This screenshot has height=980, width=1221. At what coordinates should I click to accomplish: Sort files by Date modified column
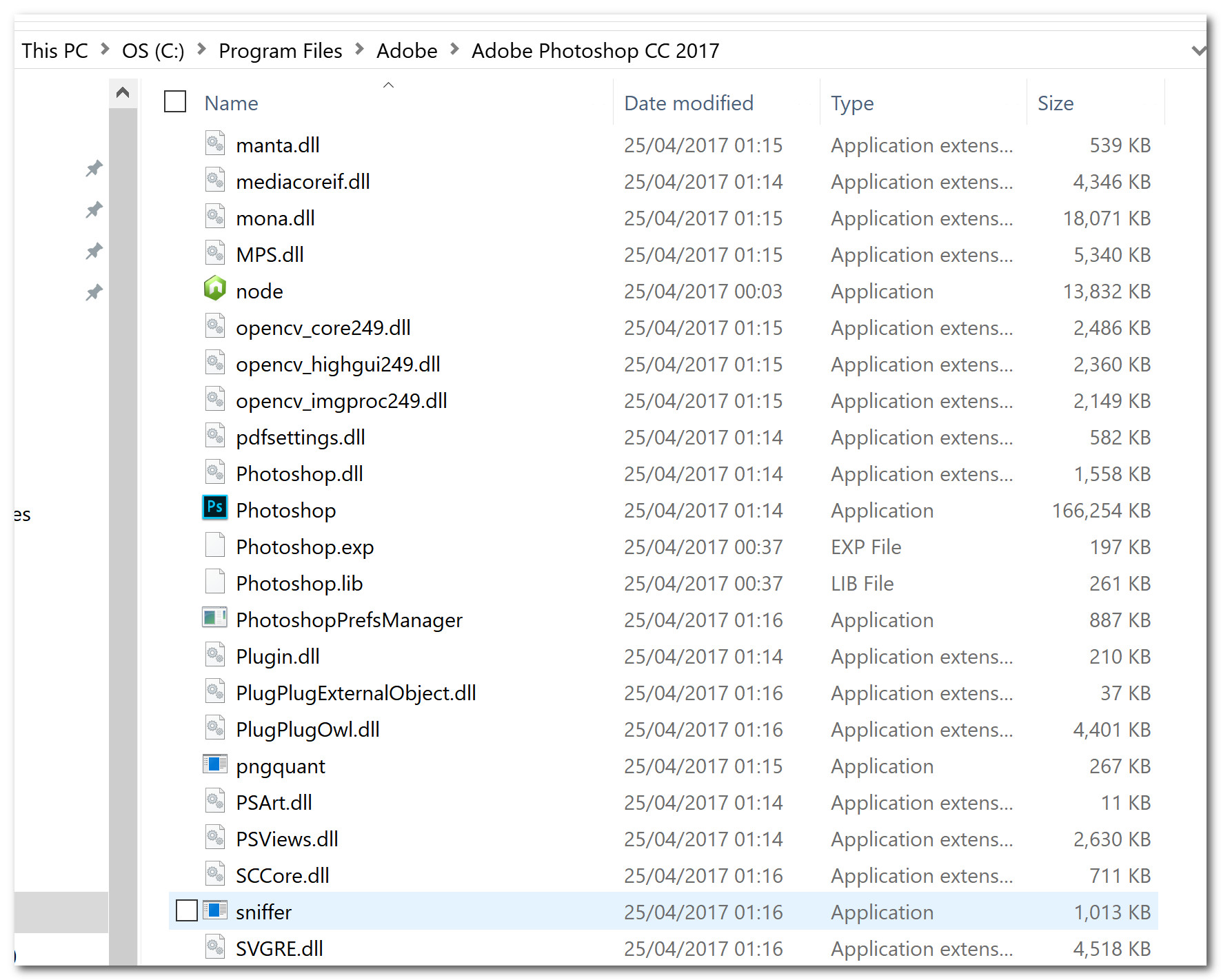point(689,103)
